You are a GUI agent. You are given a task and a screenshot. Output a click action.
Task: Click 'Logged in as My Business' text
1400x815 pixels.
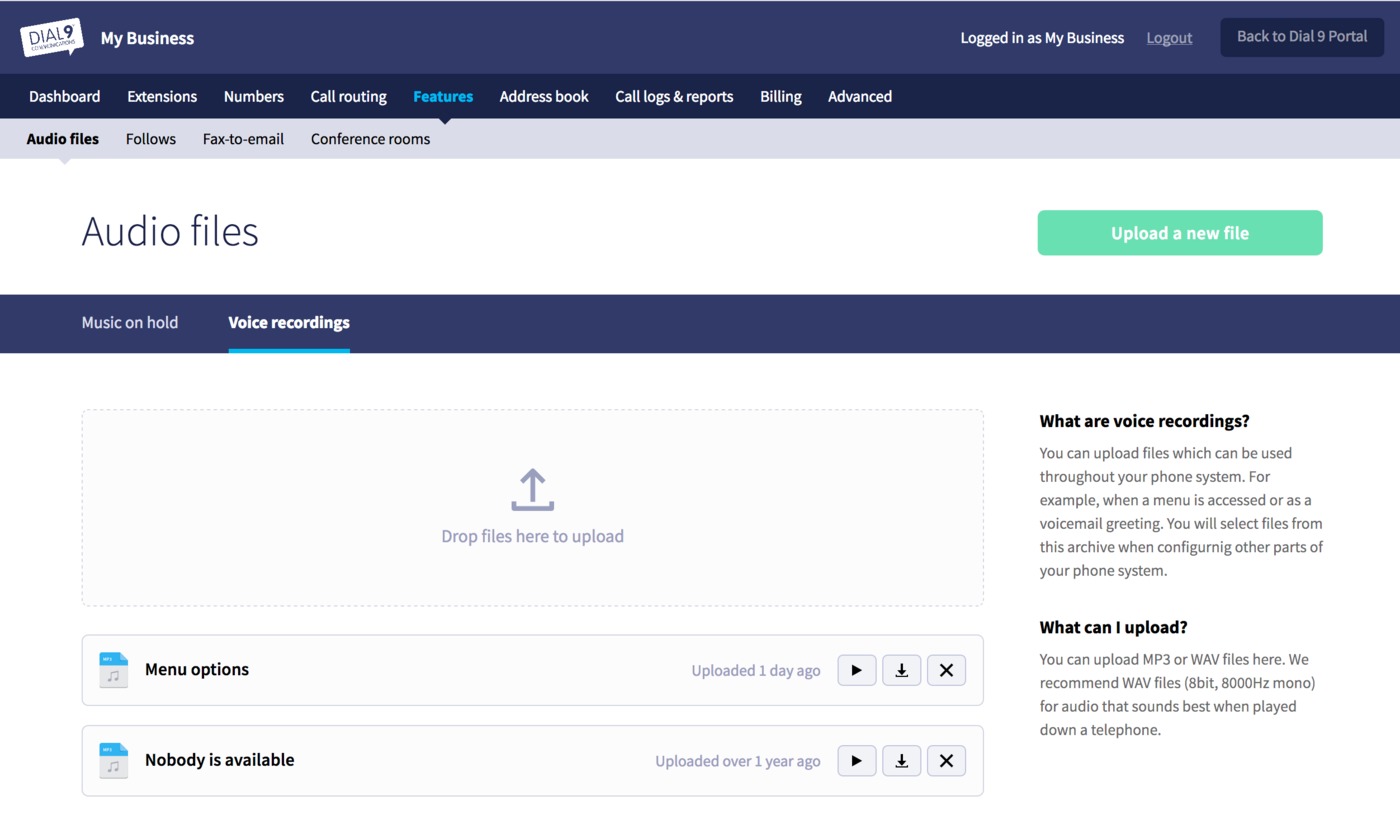point(1042,38)
